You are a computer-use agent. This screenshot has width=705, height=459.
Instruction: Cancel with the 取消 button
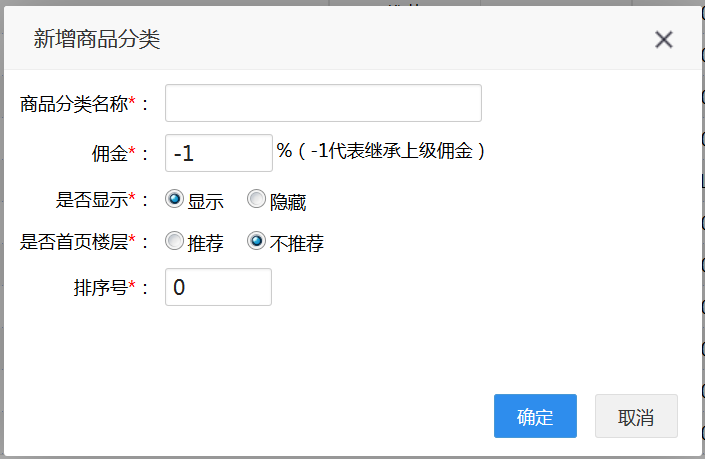pyautogui.click(x=636, y=416)
